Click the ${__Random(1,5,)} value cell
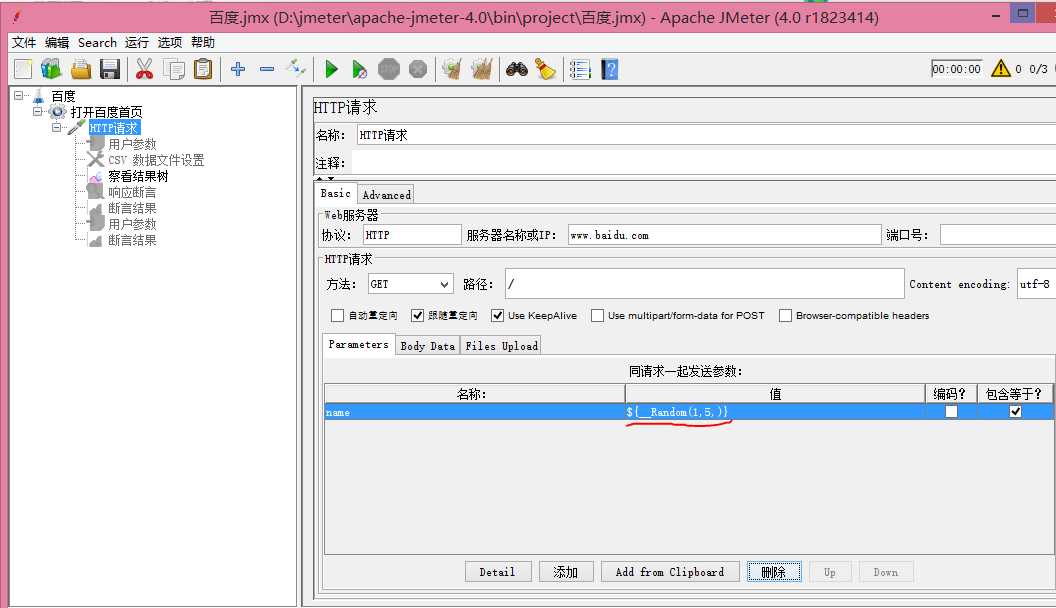The image size is (1056, 608). [774, 412]
